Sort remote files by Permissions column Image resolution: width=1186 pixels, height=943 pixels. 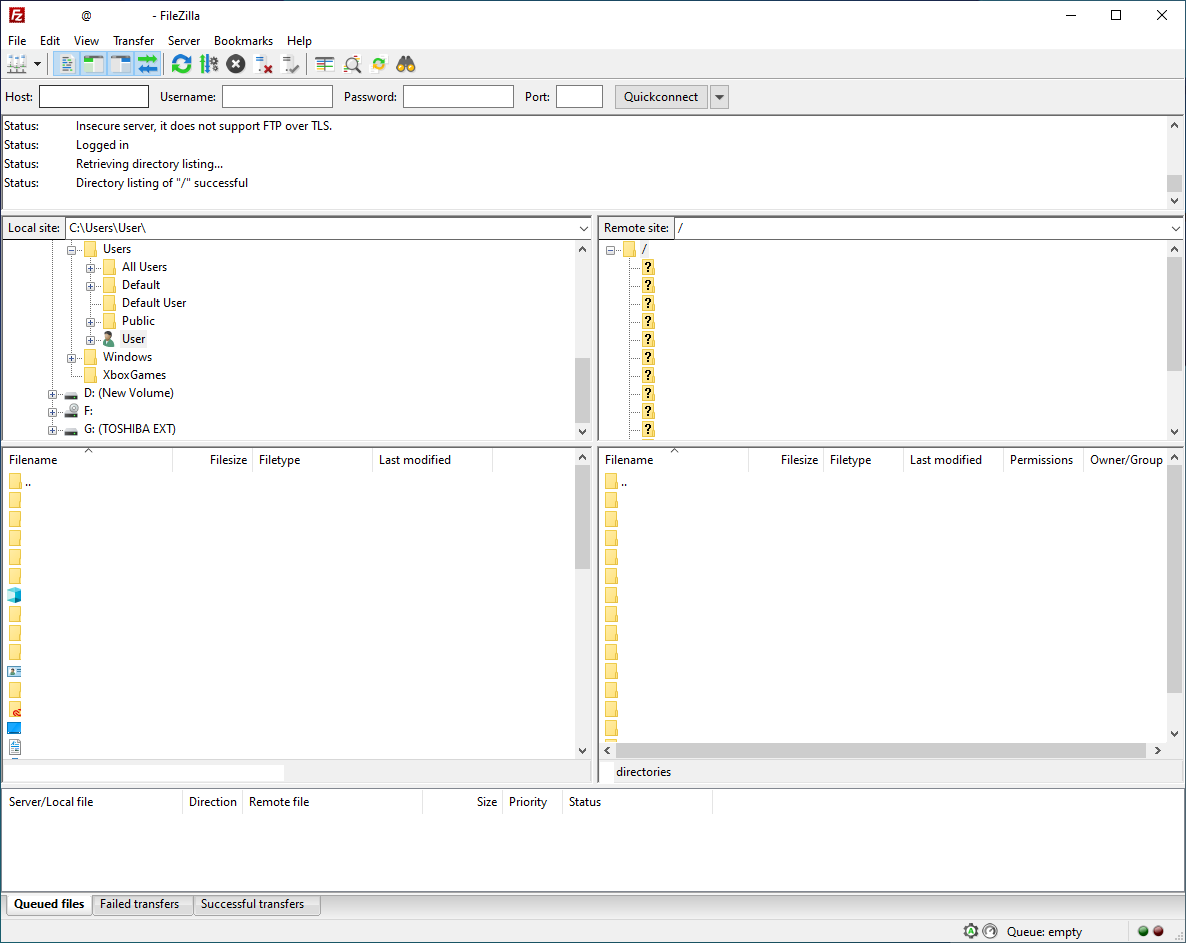coord(1041,460)
